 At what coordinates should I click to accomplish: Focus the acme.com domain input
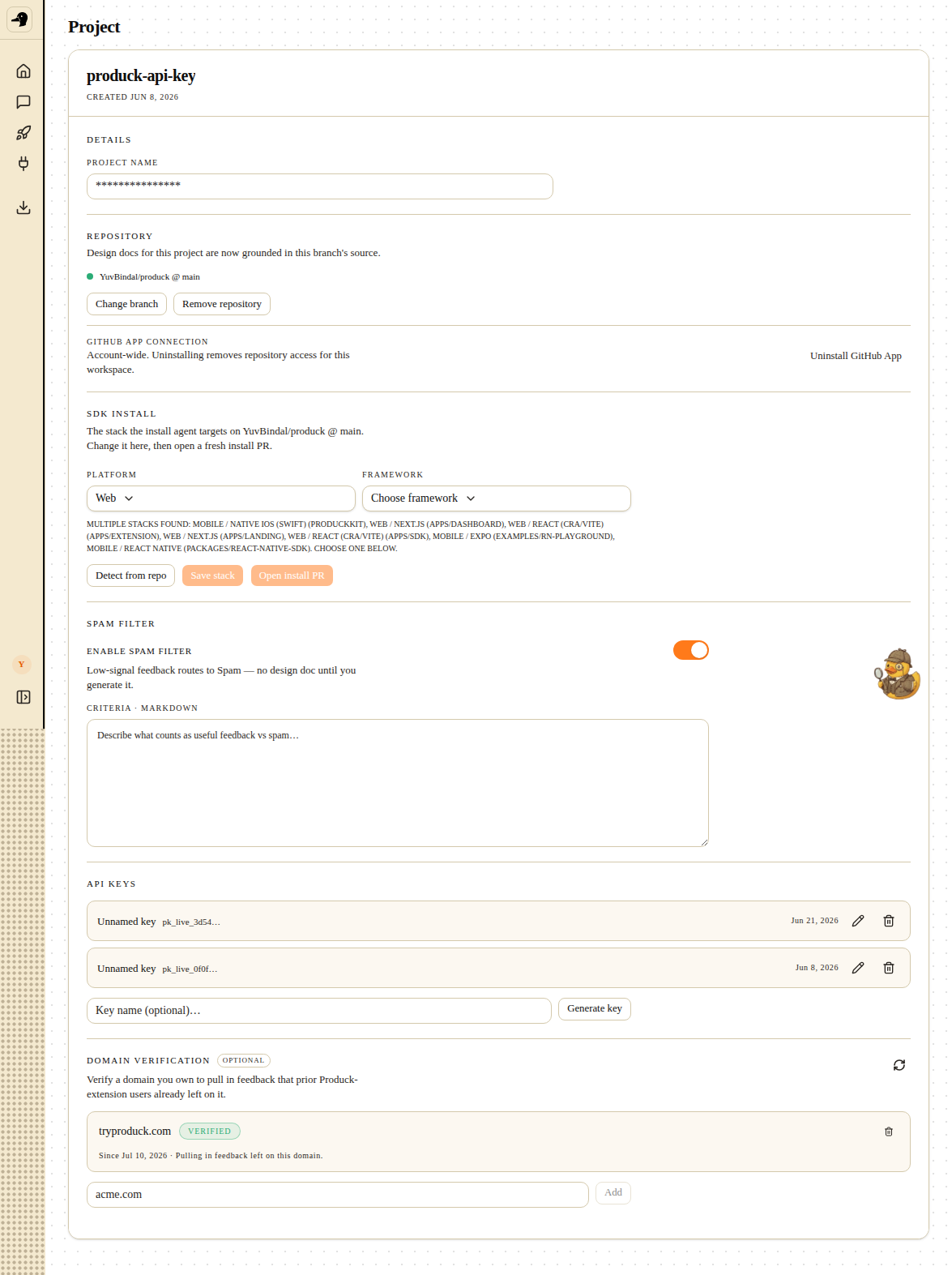point(338,1195)
